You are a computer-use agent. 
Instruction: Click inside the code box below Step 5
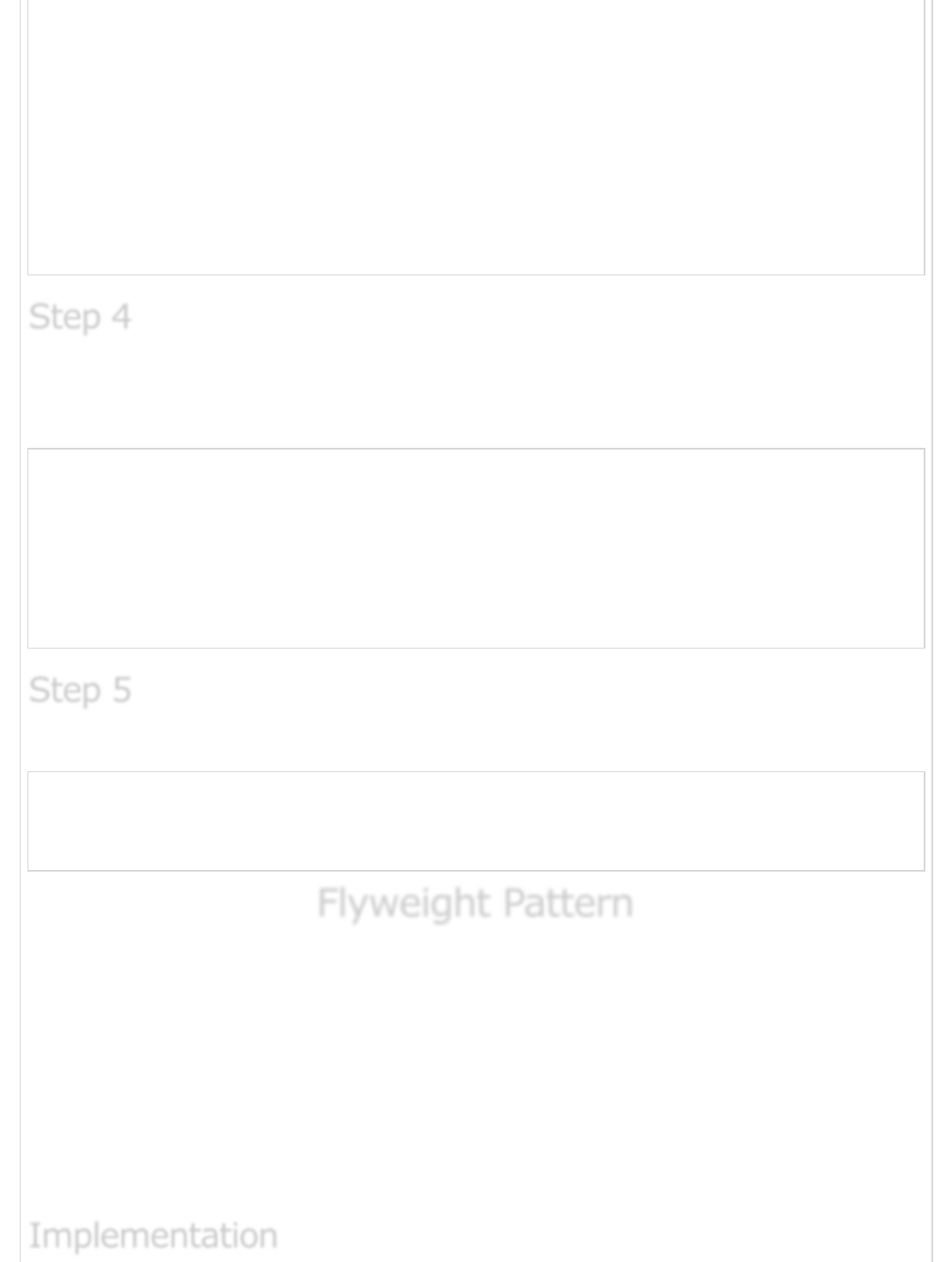(x=476, y=821)
